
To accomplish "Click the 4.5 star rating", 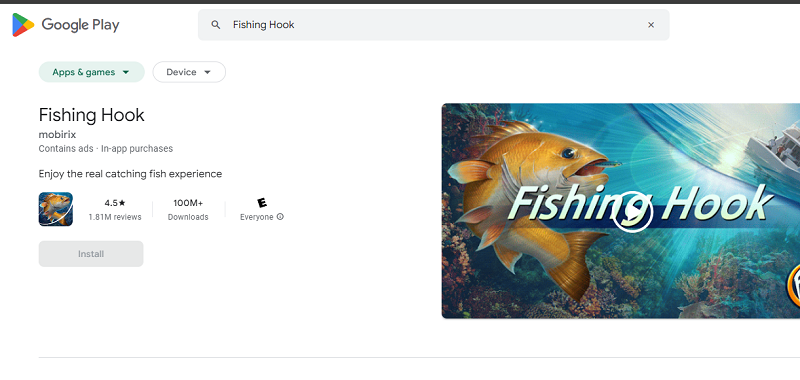I will click(x=115, y=203).
